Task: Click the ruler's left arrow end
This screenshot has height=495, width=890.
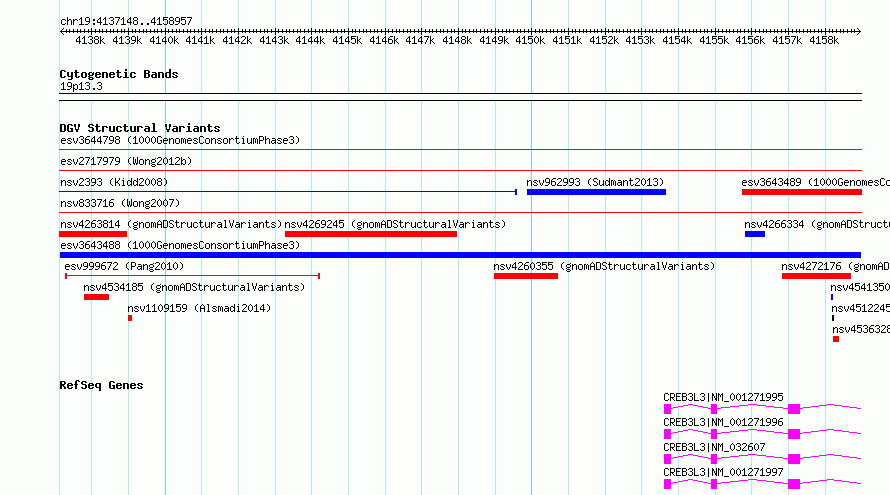Action: [62, 31]
